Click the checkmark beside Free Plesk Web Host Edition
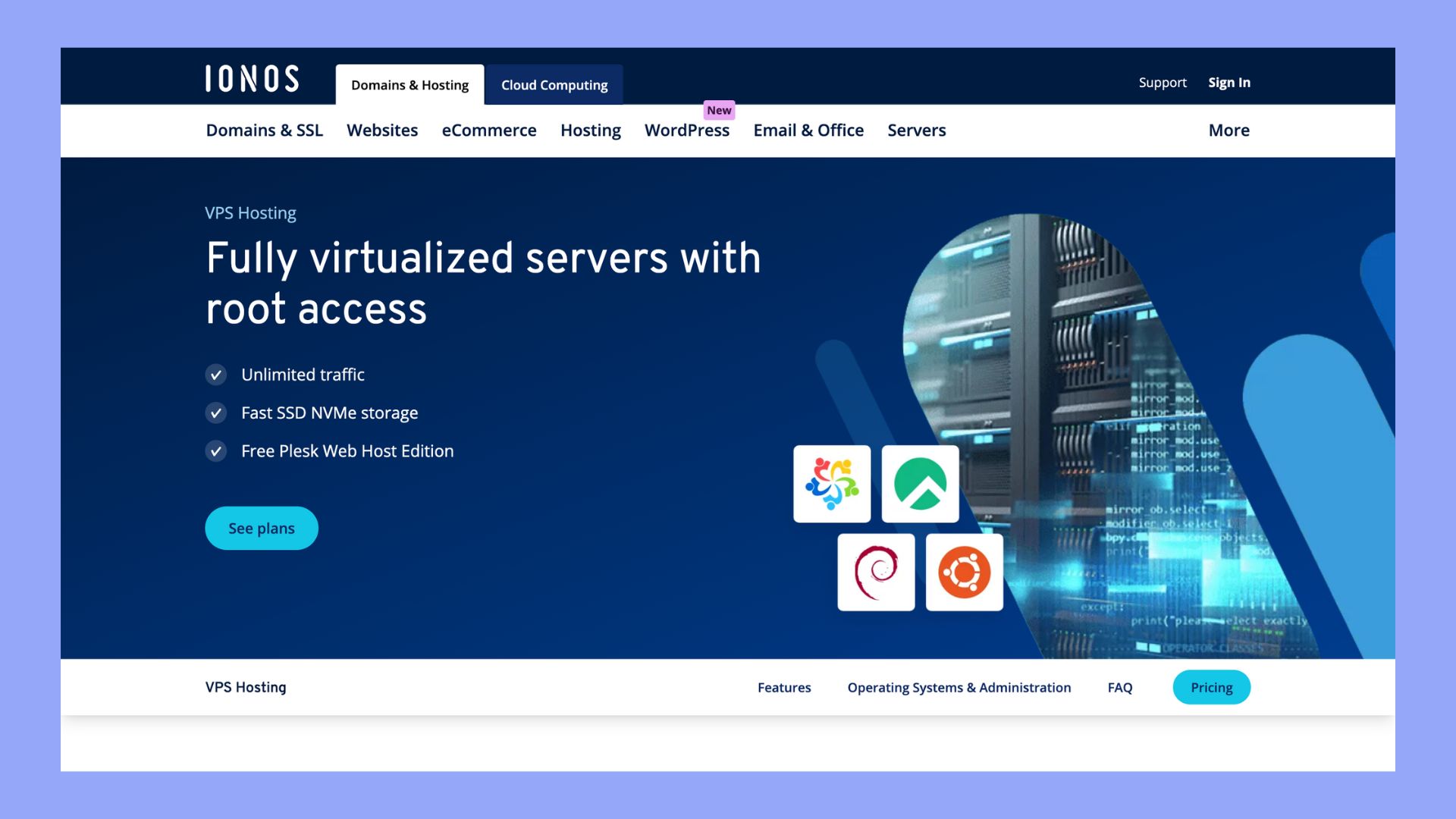 (x=216, y=451)
